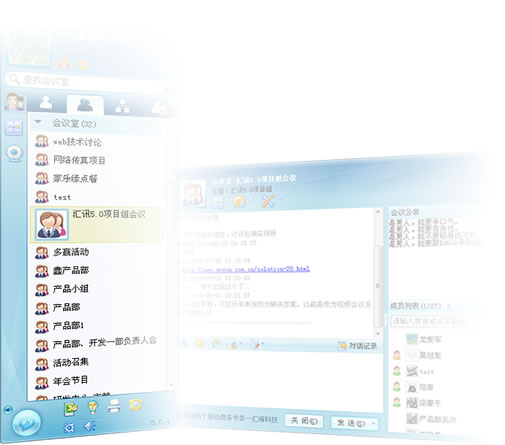This screenshot has width=505, height=445.
Task: Open the solution-20.html hyperlink in chat
Action: tap(246, 269)
